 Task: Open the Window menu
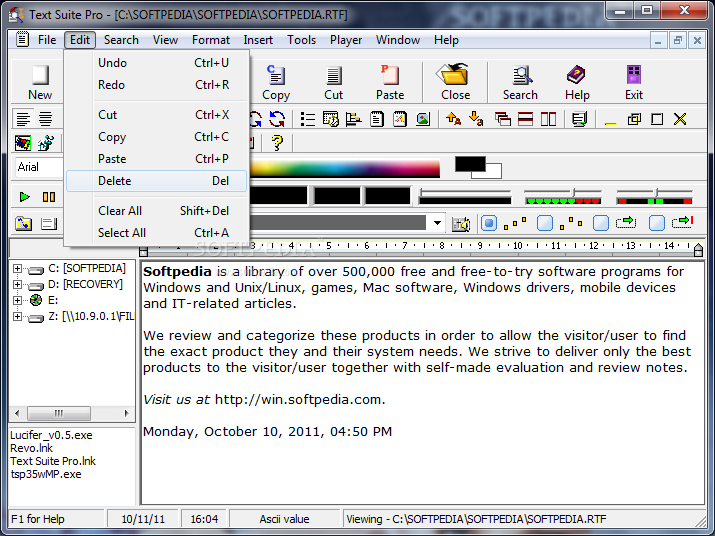[x=398, y=40]
